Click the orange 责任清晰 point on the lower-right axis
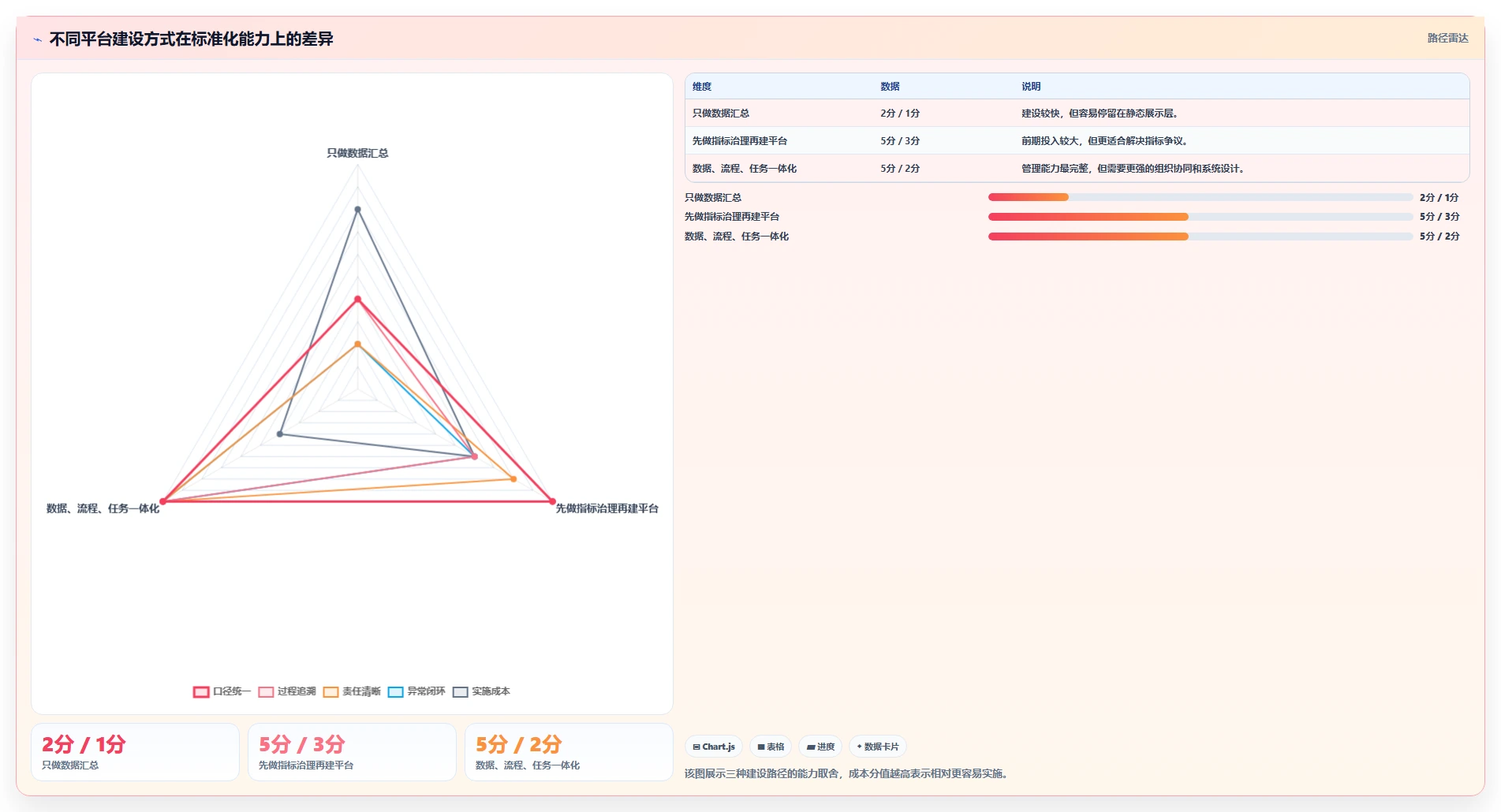This screenshot has width=1501, height=812. coord(513,479)
